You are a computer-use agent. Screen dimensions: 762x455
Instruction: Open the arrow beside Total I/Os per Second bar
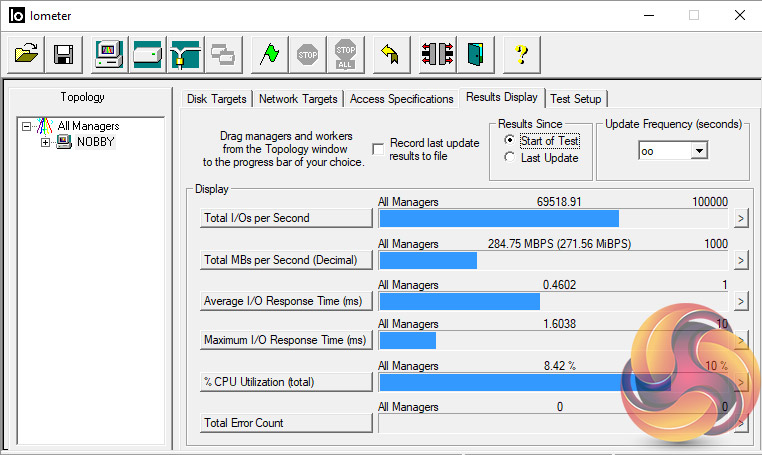pos(740,219)
